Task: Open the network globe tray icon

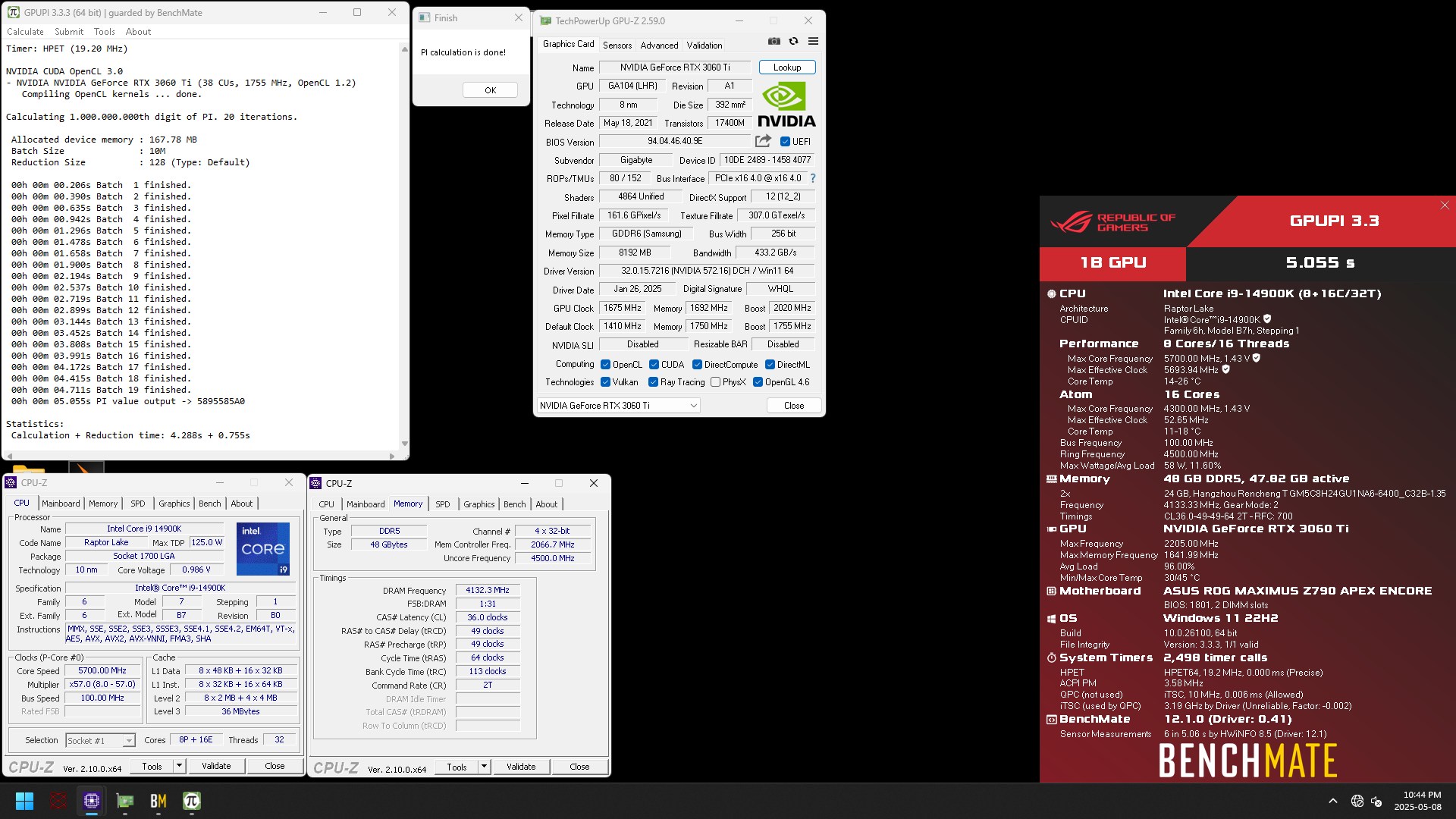Action: [x=1357, y=801]
